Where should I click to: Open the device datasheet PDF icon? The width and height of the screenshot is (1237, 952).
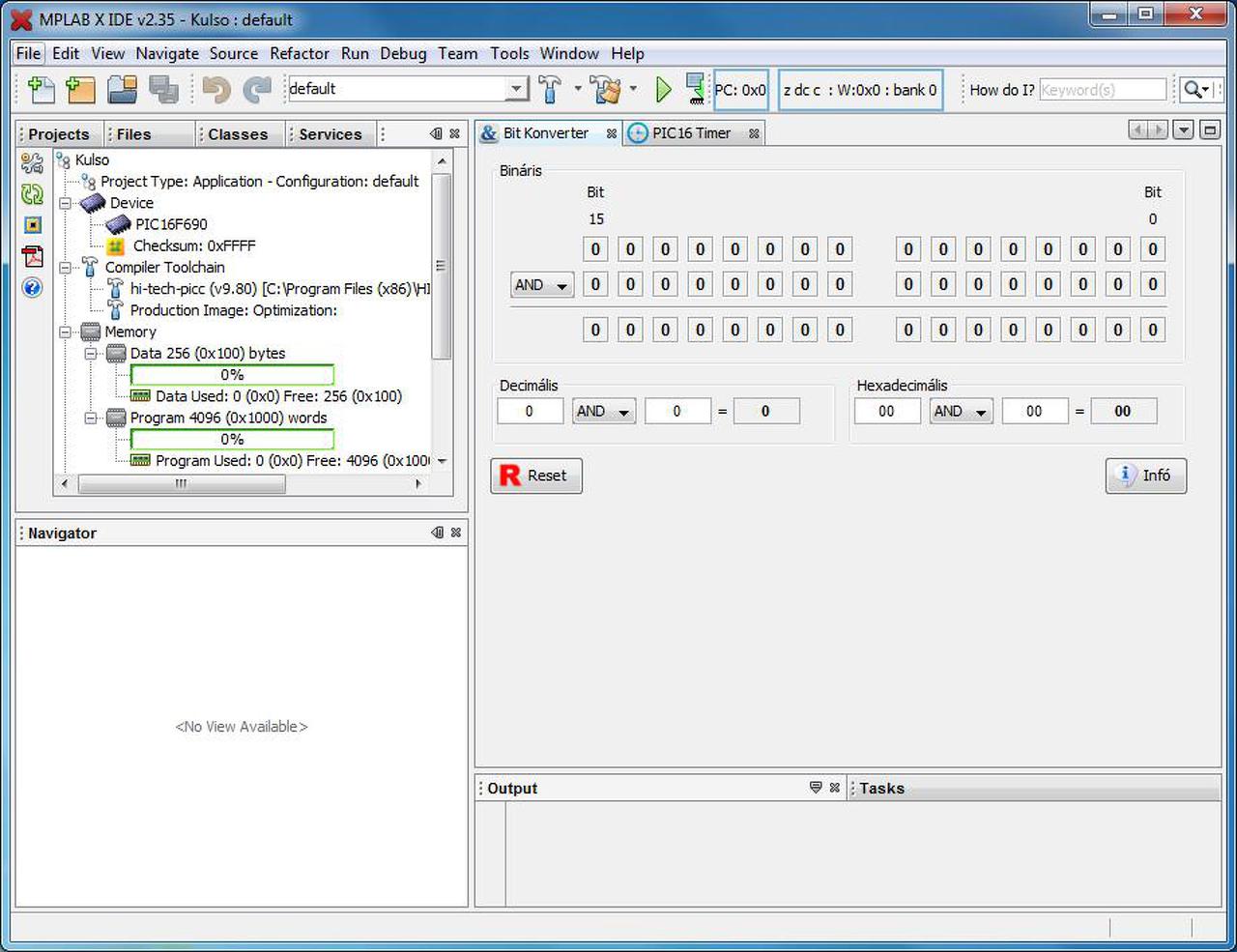click(32, 256)
